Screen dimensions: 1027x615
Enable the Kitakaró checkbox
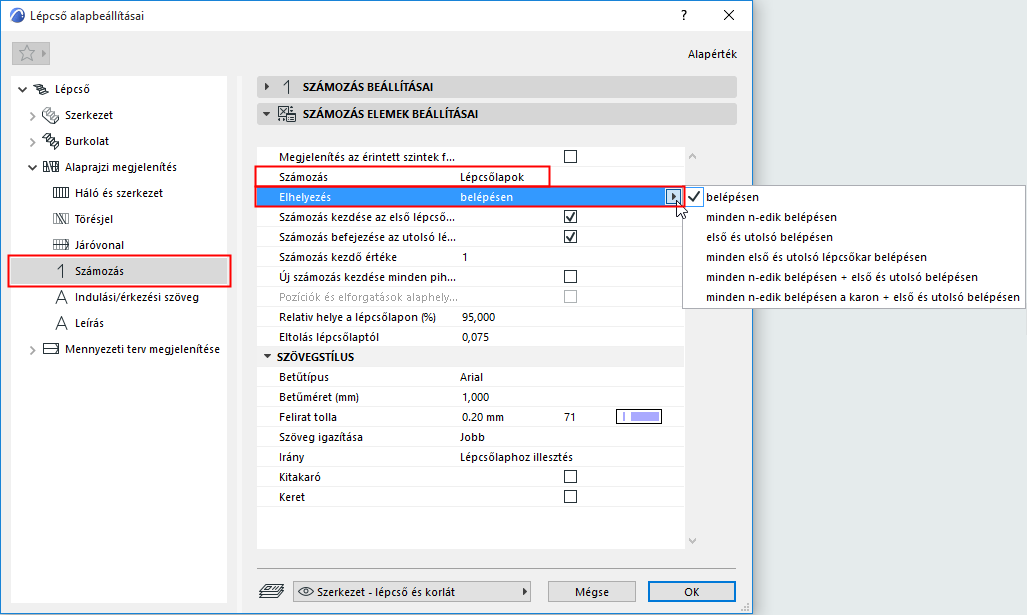pos(570,477)
